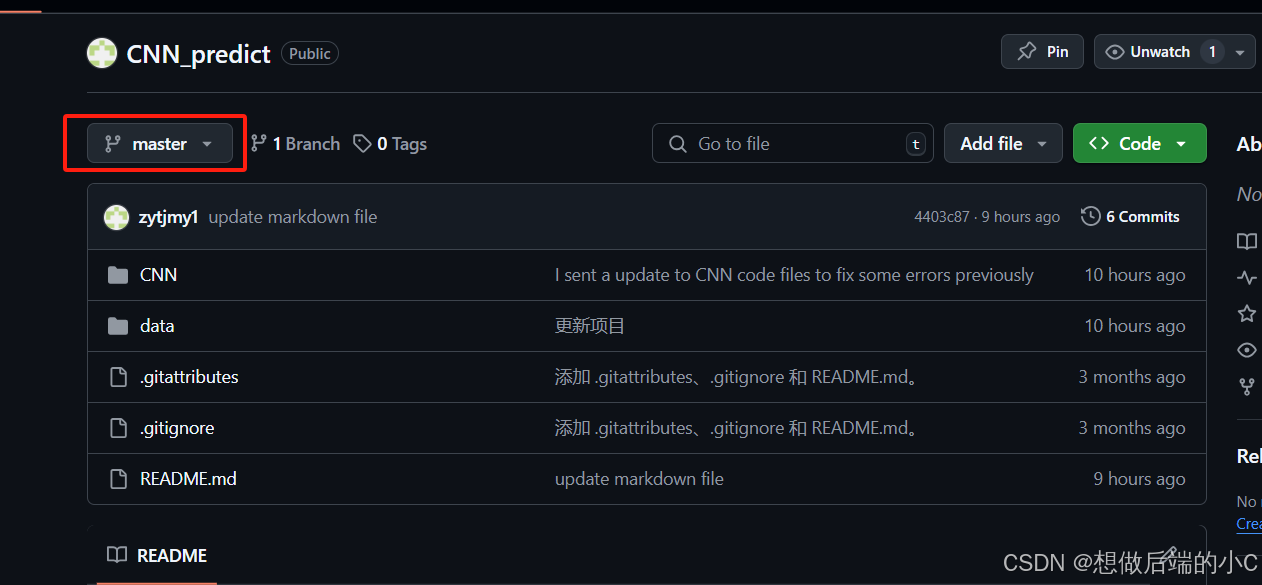This screenshot has height=585, width=1262.
Task: Click the file icon for README.md
Action: click(118, 479)
